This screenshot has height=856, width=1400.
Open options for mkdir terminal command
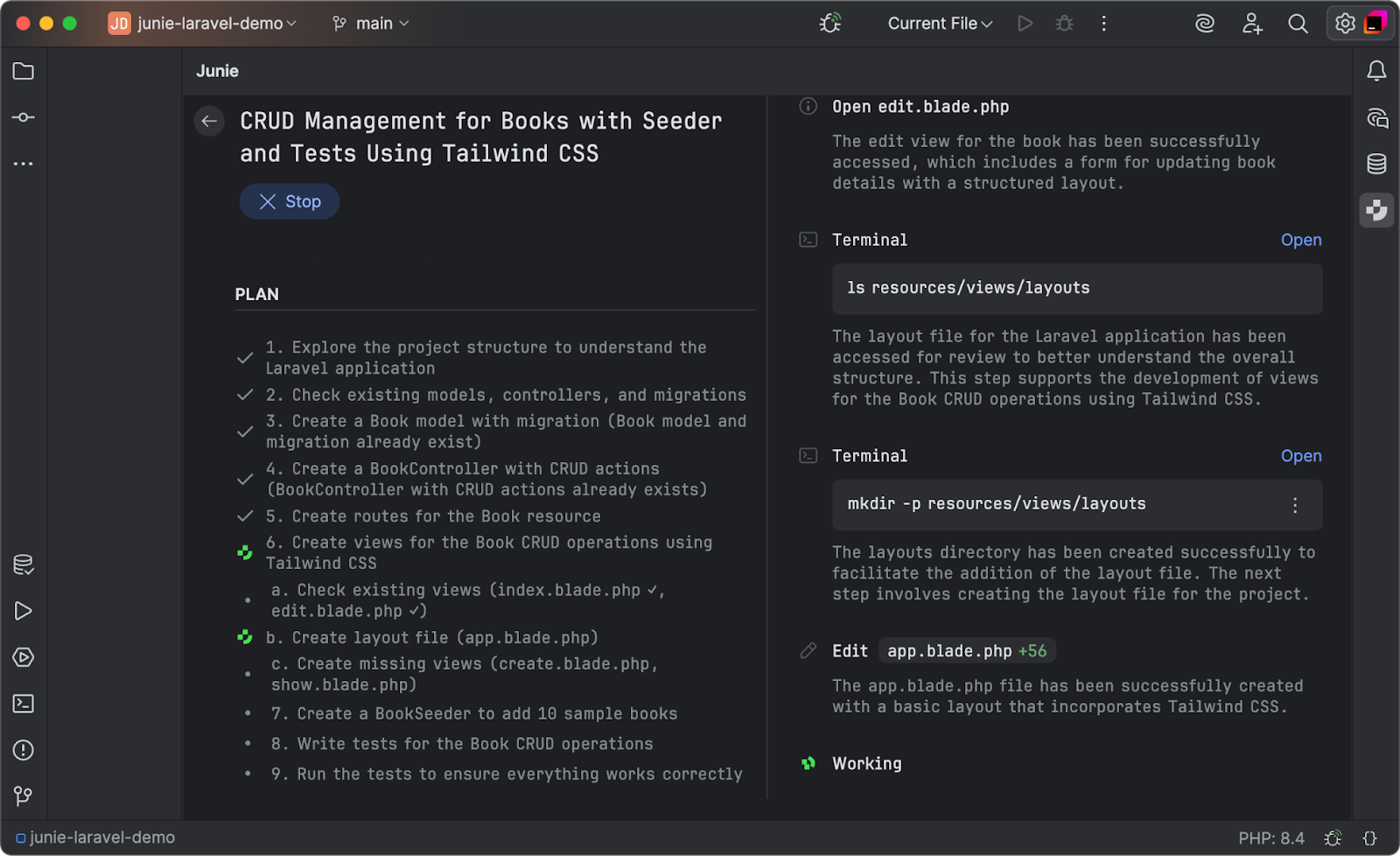point(1295,505)
